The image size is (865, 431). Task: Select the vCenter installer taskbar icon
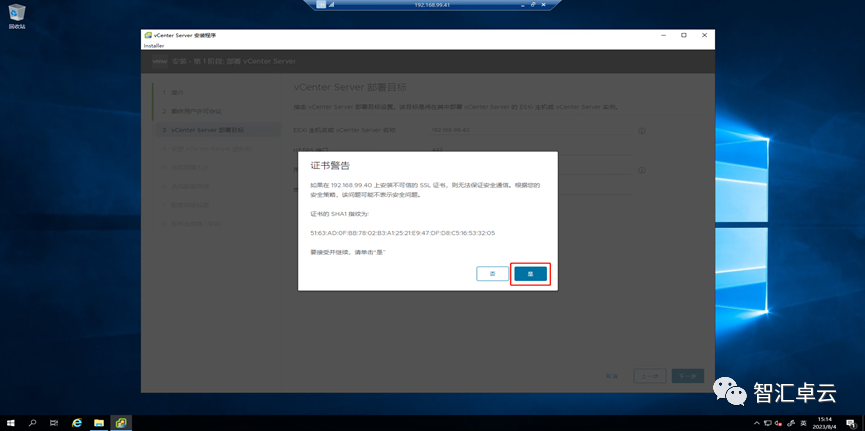[121, 423]
